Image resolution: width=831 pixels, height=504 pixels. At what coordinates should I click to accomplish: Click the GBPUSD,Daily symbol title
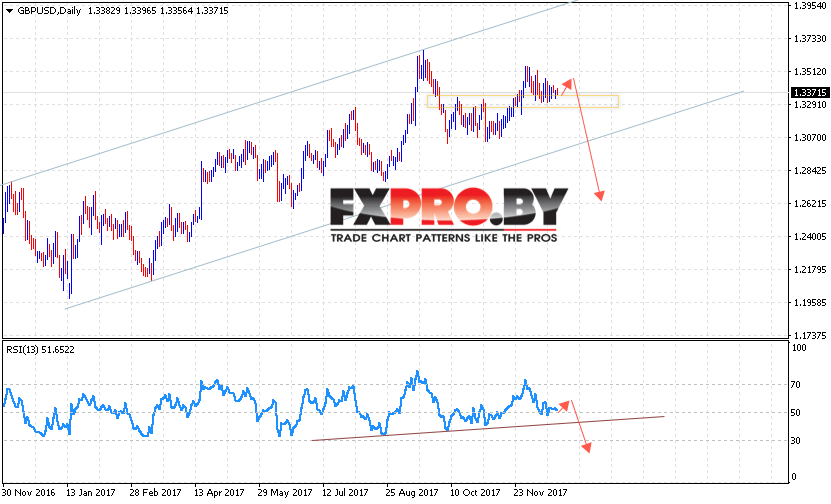(x=49, y=11)
